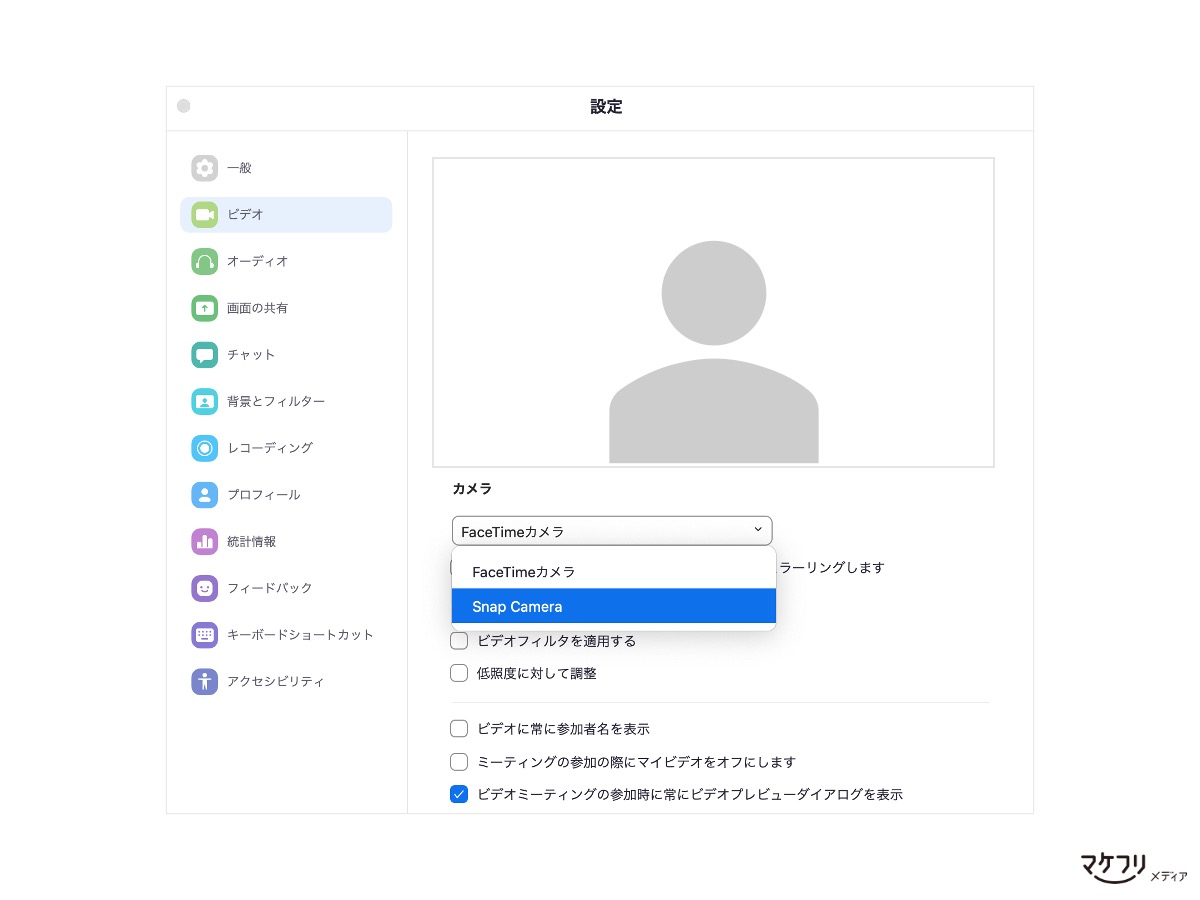The image size is (1200, 900).
Task: Click the General settings gear icon
Action: tap(204, 168)
